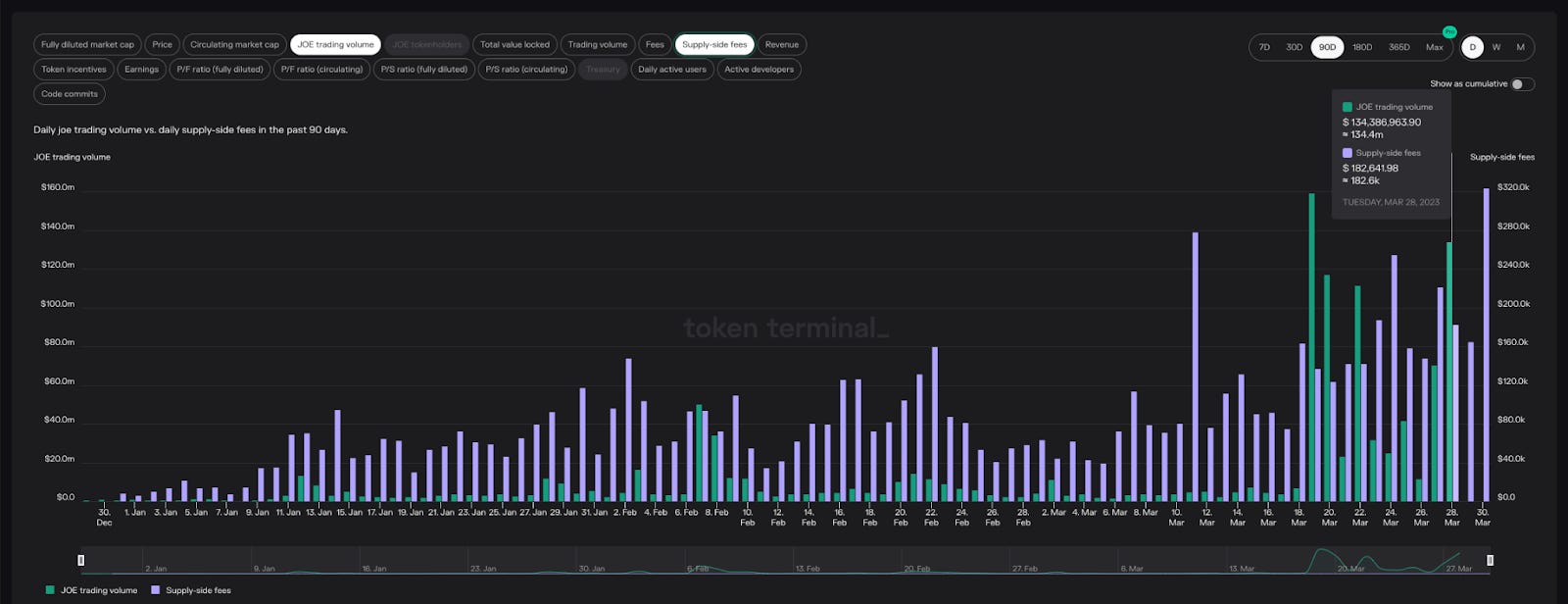Select the Max time range

pos(1435,47)
